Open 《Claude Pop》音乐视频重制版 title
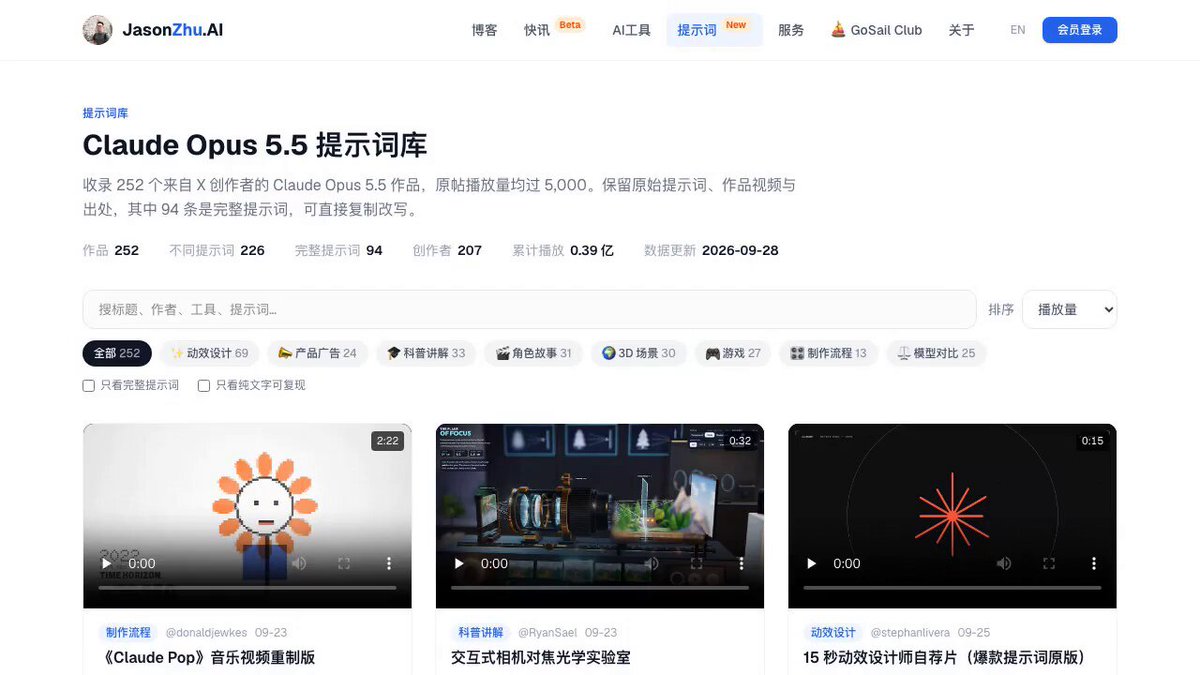 click(x=208, y=657)
